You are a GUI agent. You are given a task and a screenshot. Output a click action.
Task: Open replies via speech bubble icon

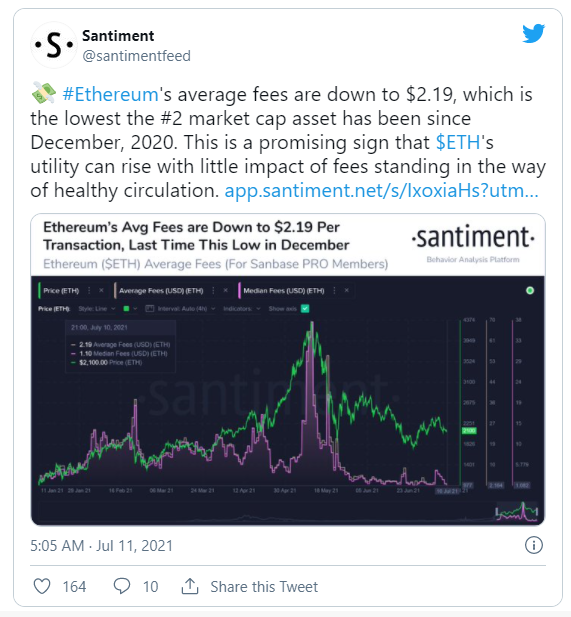(x=122, y=586)
